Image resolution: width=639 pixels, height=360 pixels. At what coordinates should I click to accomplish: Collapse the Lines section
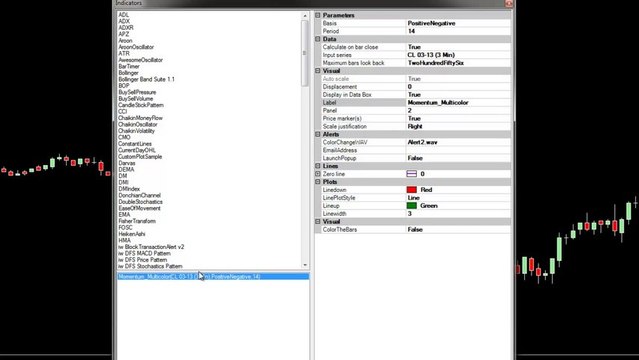(318, 166)
